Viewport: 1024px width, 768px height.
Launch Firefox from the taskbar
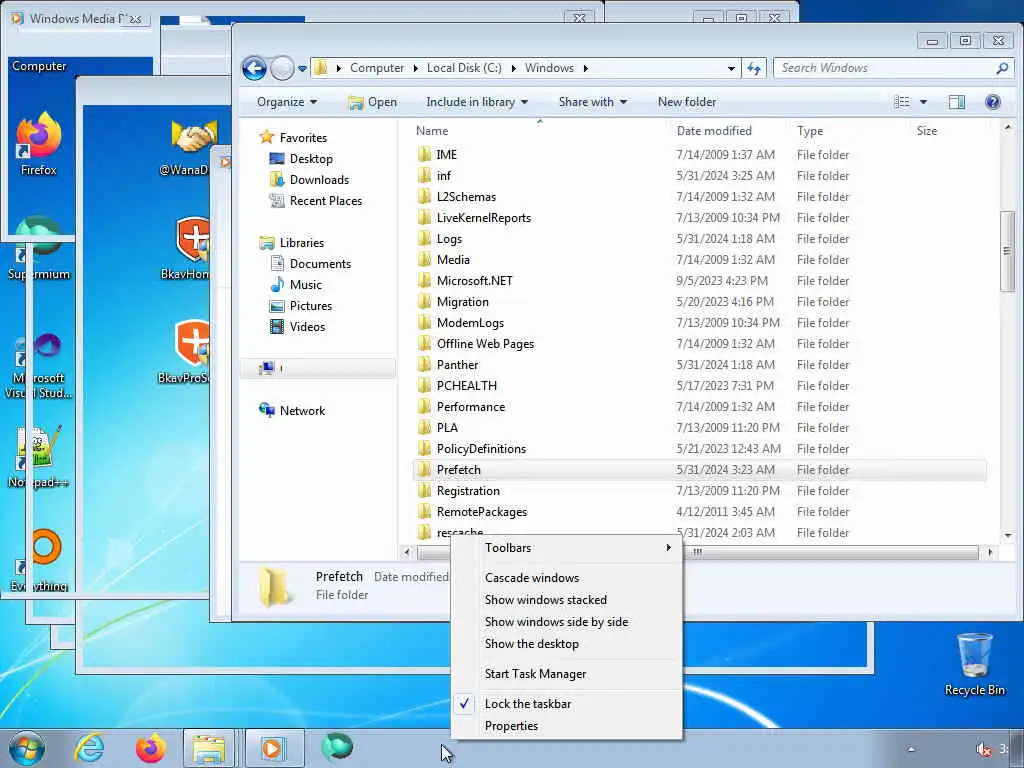pyautogui.click(x=151, y=748)
